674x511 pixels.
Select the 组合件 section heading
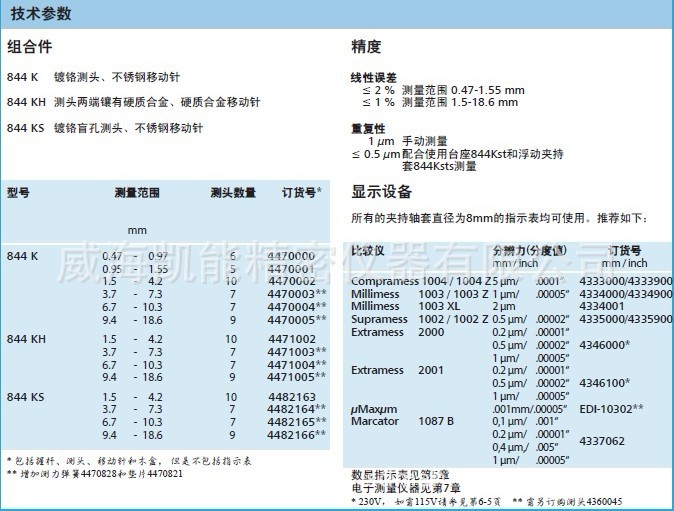click(x=30, y=46)
